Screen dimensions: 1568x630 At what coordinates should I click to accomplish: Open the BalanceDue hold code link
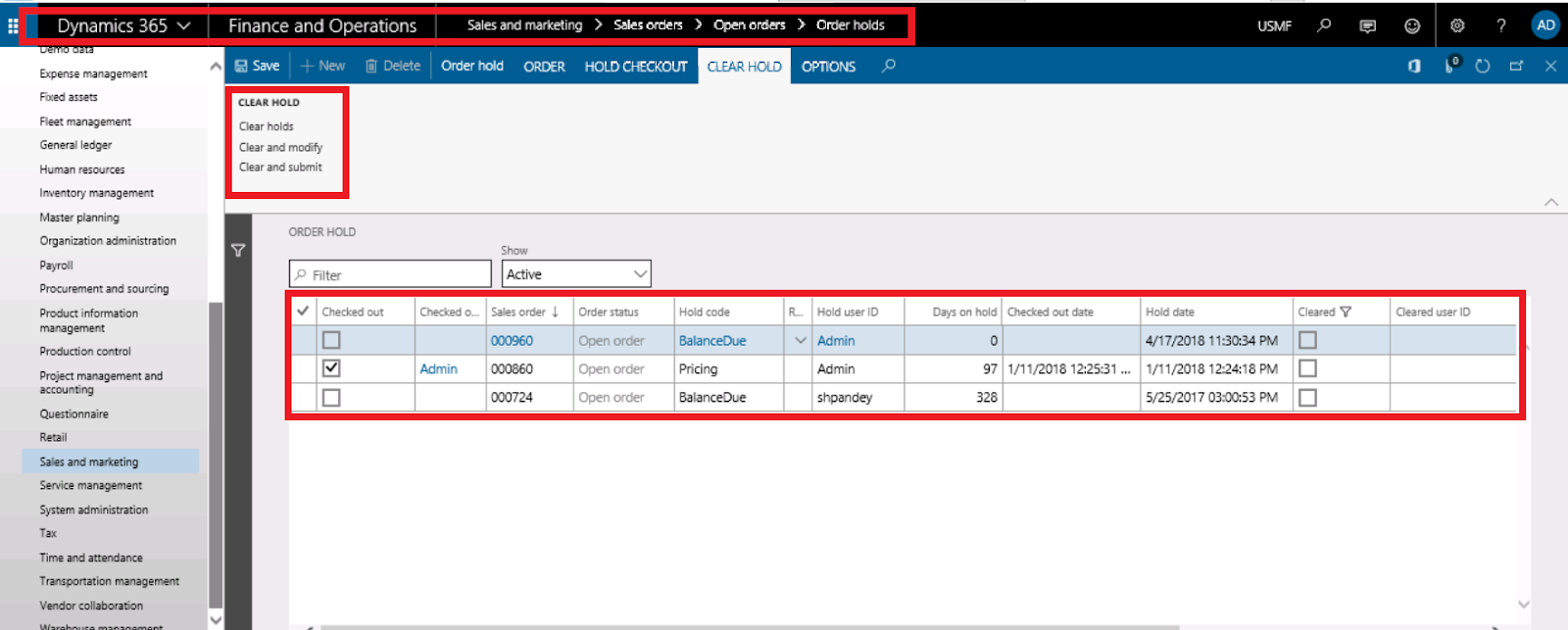(712, 341)
